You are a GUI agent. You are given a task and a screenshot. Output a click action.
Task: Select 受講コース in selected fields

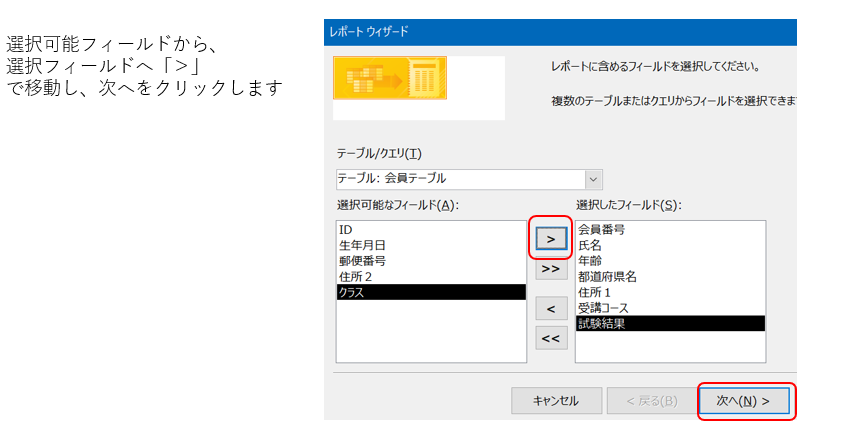pos(603,307)
